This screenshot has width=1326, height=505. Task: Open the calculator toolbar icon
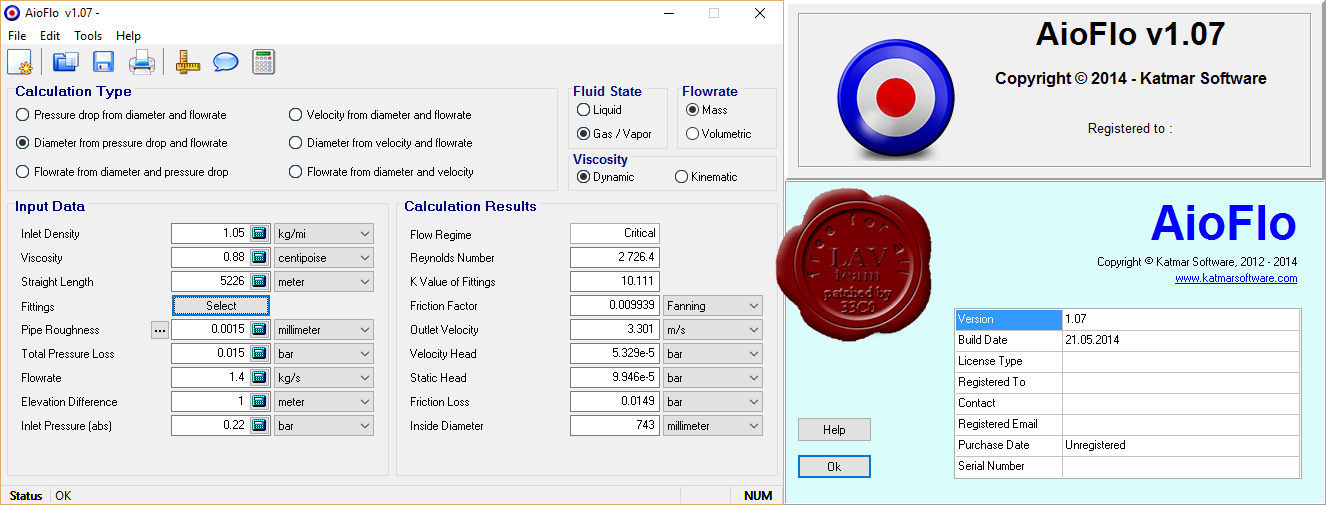click(264, 62)
